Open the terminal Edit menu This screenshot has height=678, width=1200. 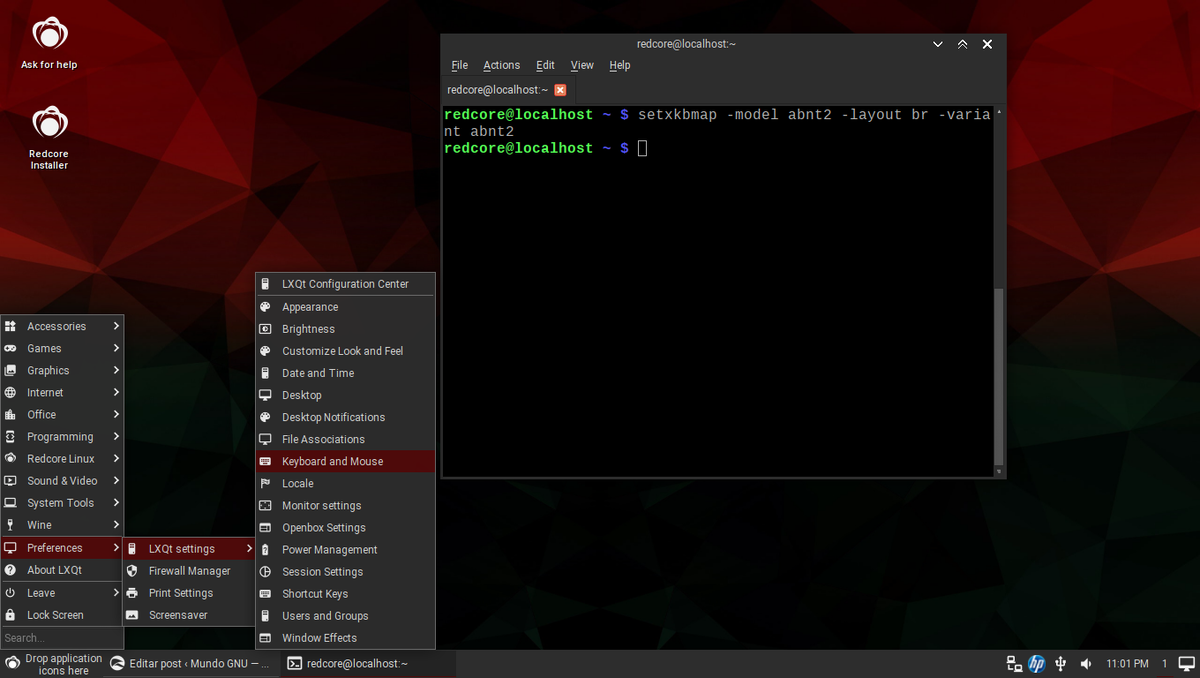(x=545, y=65)
